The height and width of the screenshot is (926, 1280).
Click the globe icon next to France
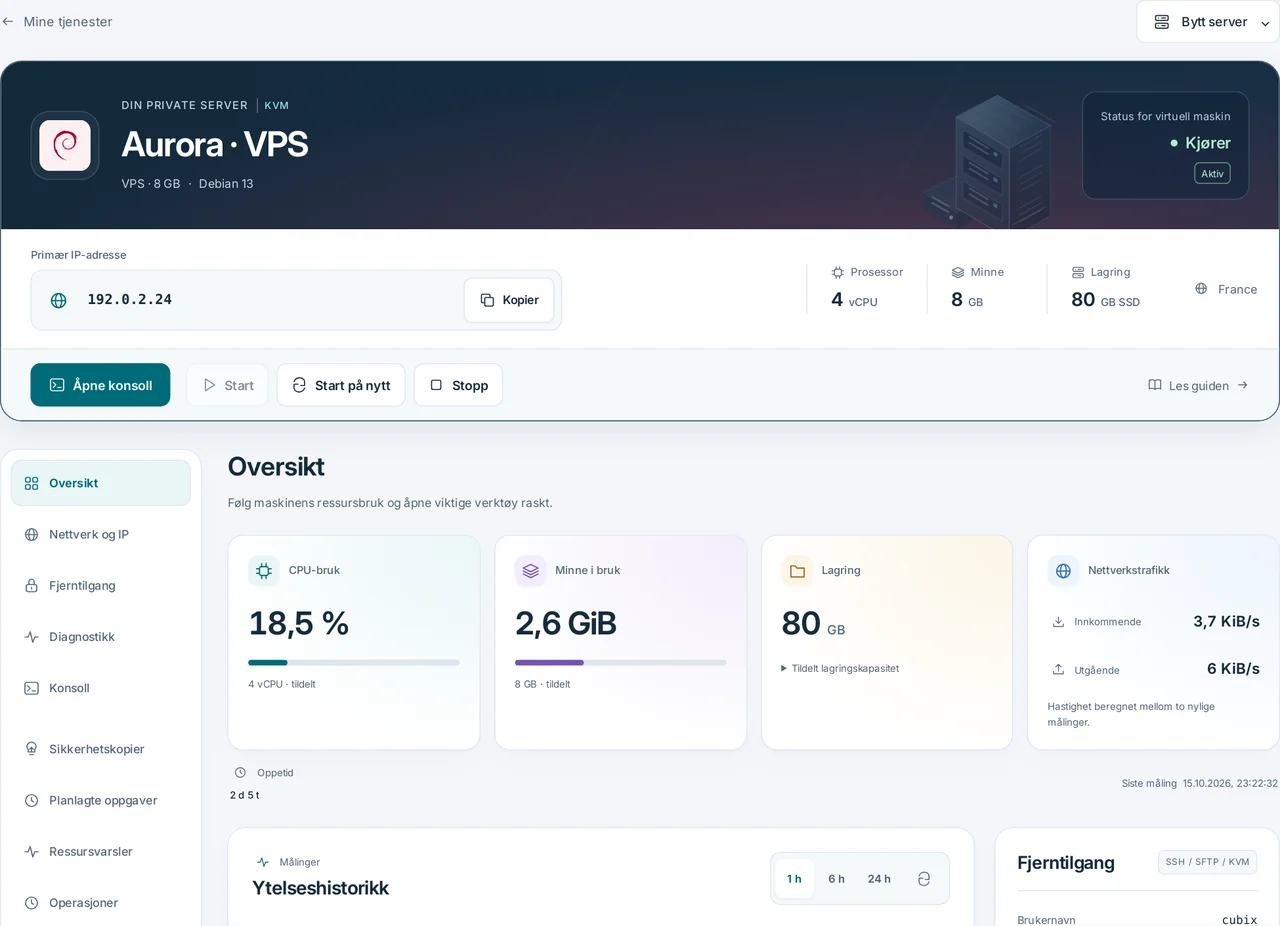point(1201,289)
